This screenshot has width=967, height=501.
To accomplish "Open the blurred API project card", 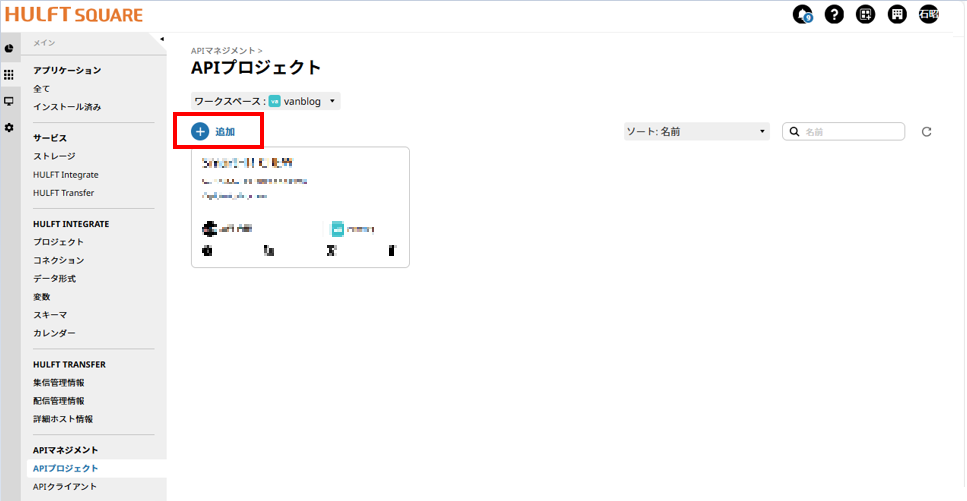I will [x=300, y=207].
